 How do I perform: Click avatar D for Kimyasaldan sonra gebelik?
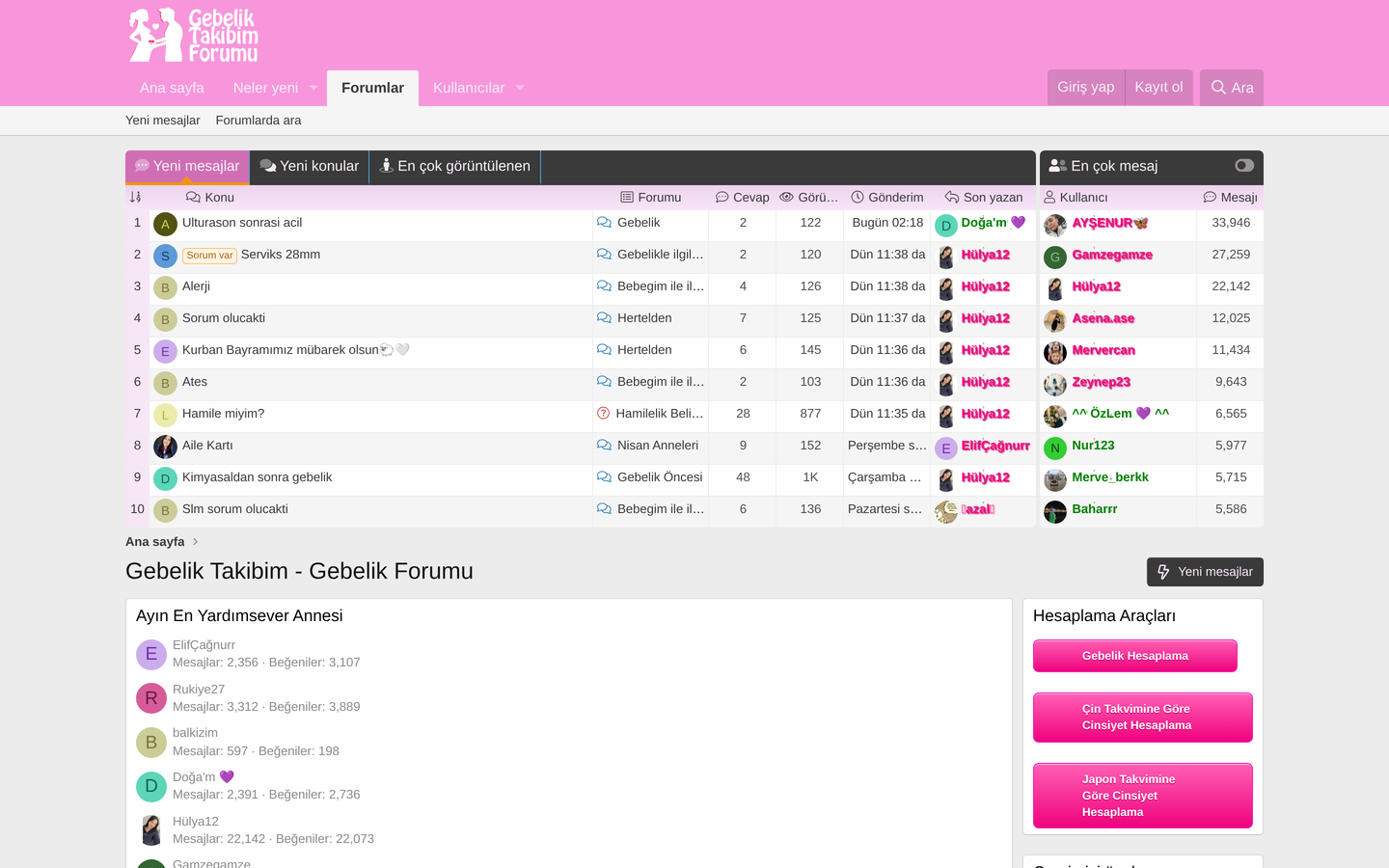click(165, 479)
